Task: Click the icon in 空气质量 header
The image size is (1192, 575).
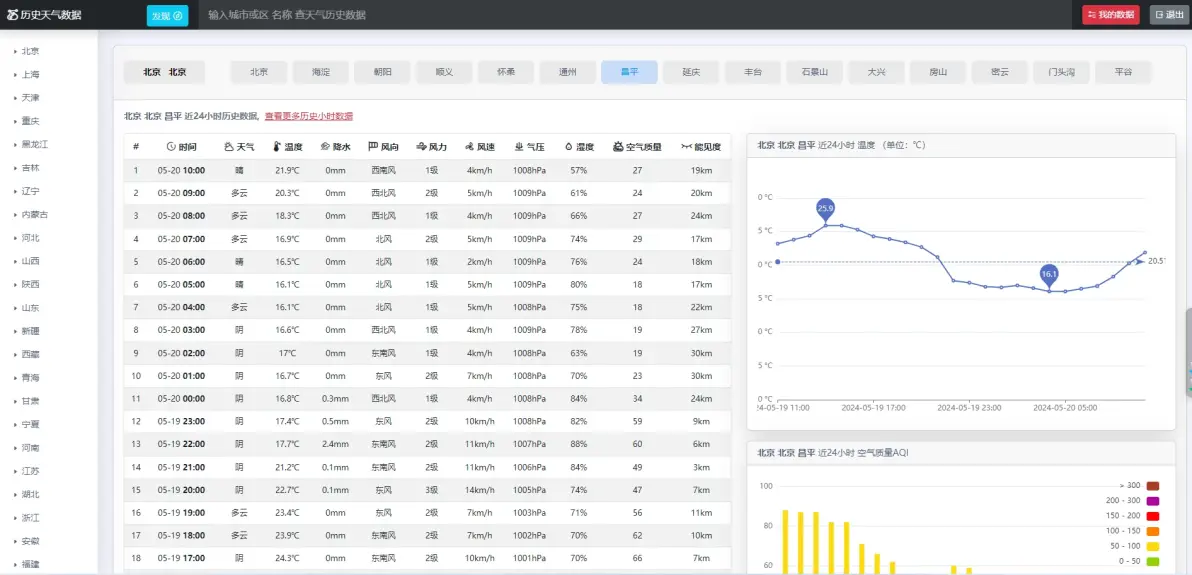Action: pos(618,147)
